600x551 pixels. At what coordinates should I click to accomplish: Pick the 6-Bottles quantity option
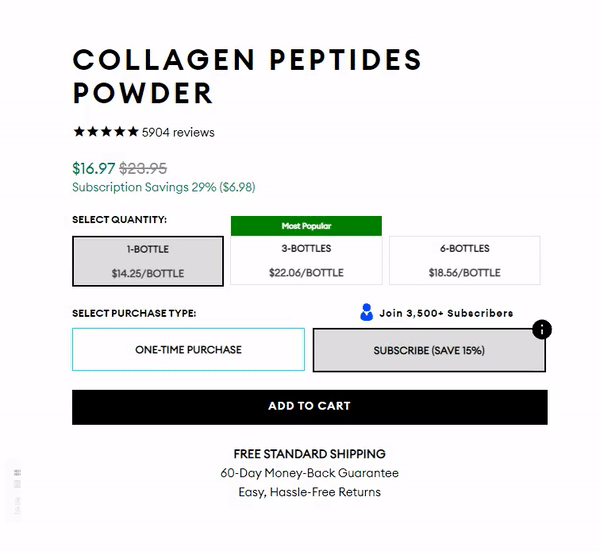[x=464, y=261]
